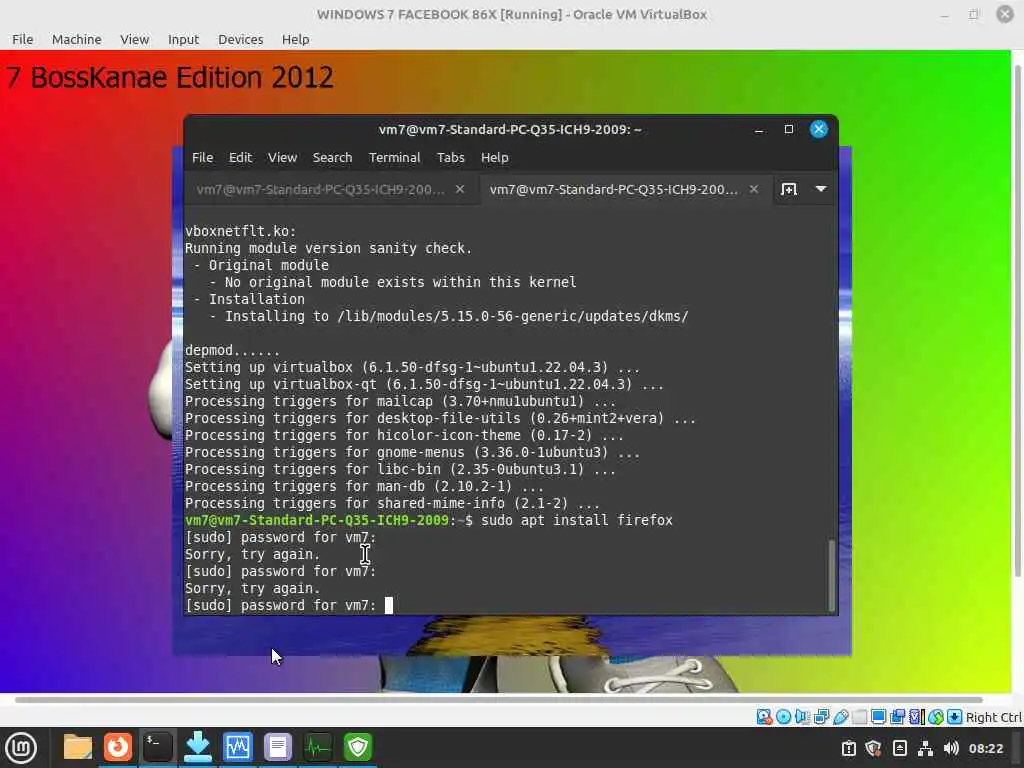The image size is (1024, 768).
Task: Show the calendar from the 08:22 clock
Action: tap(985, 748)
